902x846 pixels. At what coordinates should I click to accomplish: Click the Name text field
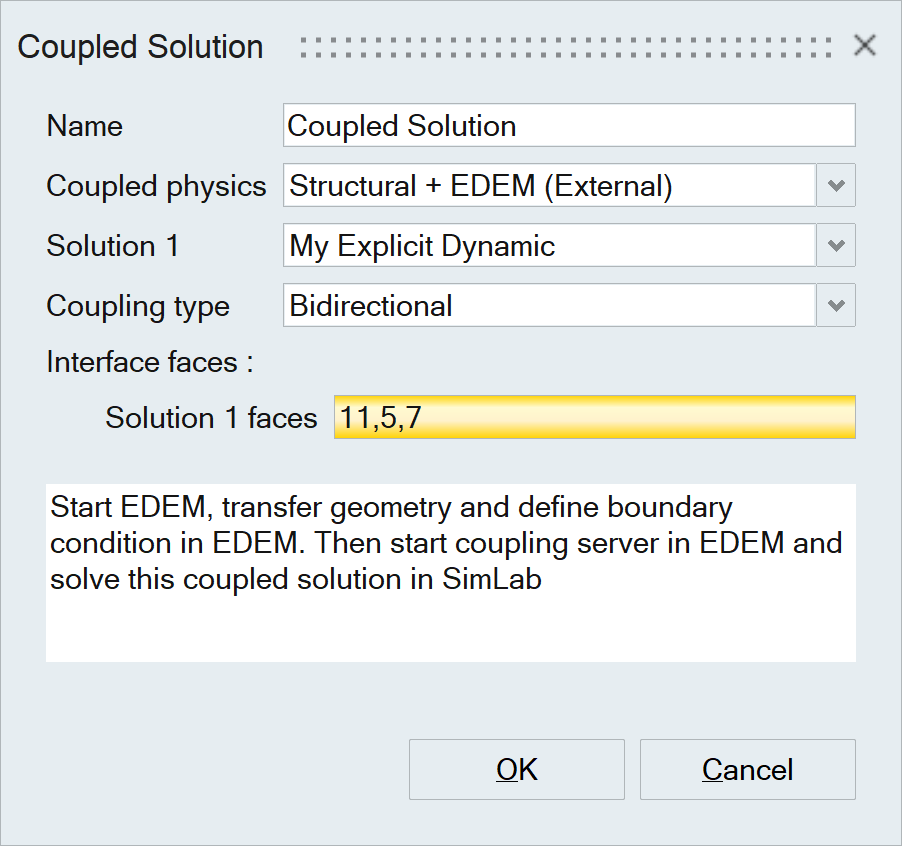[x=568, y=126]
